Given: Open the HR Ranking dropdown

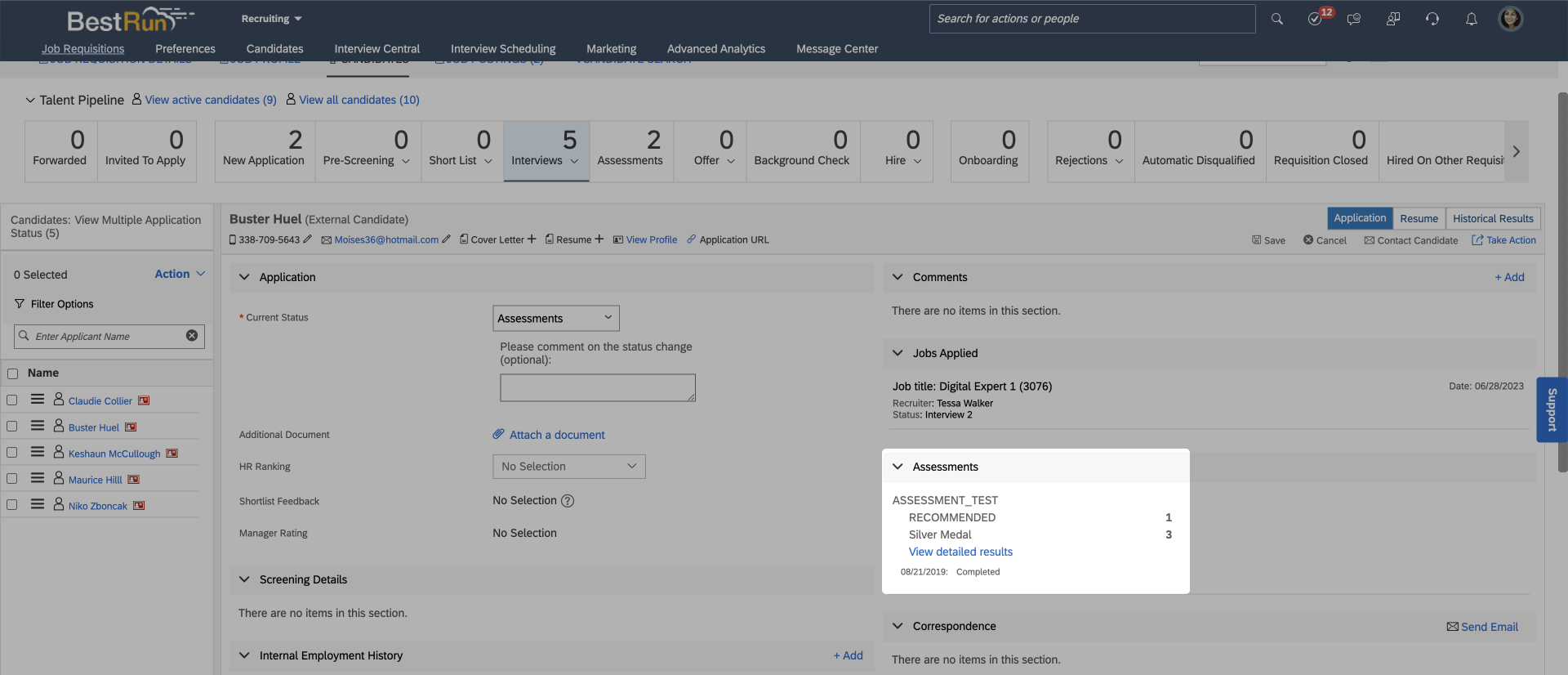Looking at the screenshot, I should [x=568, y=467].
